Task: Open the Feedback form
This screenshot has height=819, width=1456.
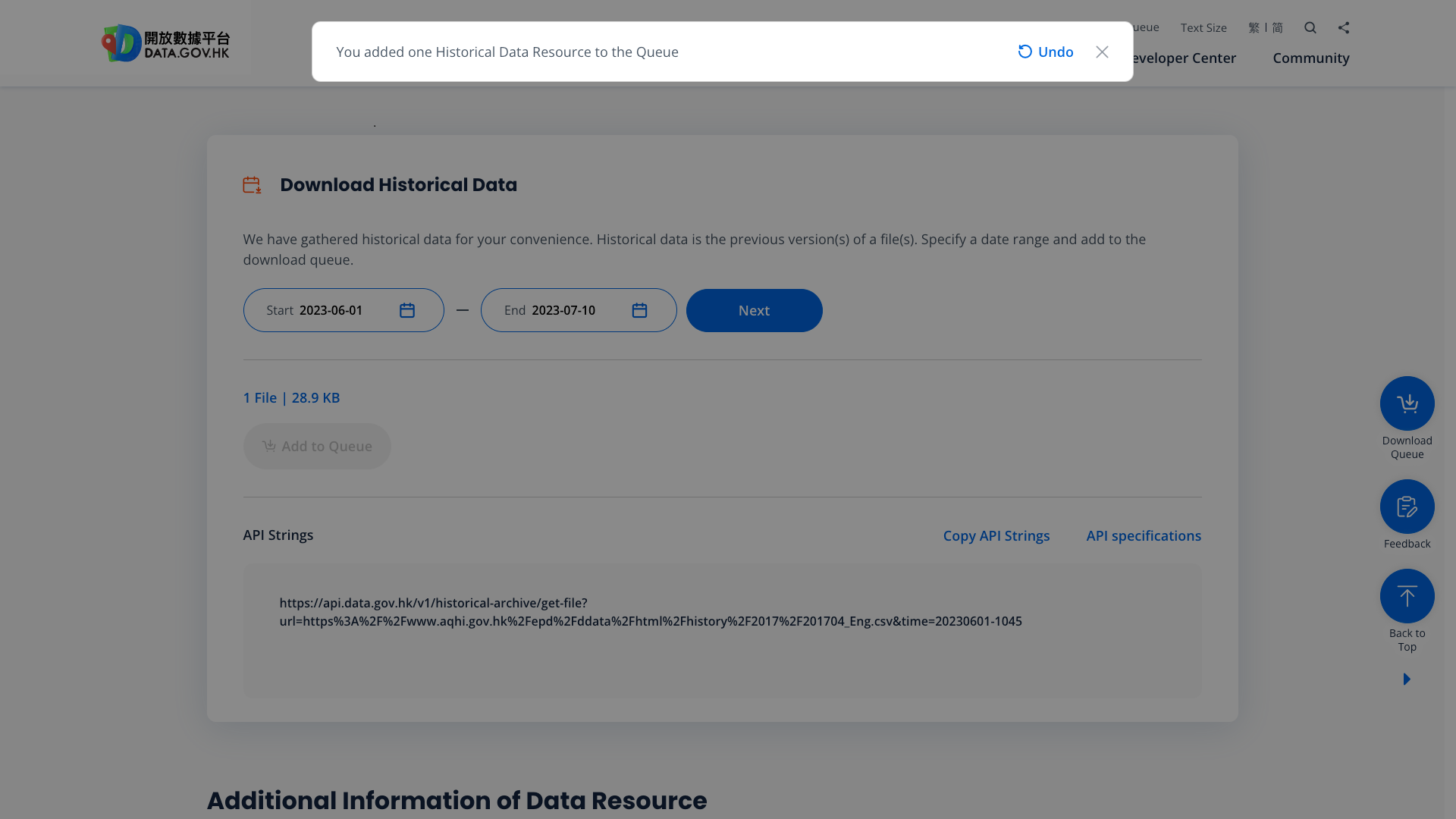Action: point(1407,506)
